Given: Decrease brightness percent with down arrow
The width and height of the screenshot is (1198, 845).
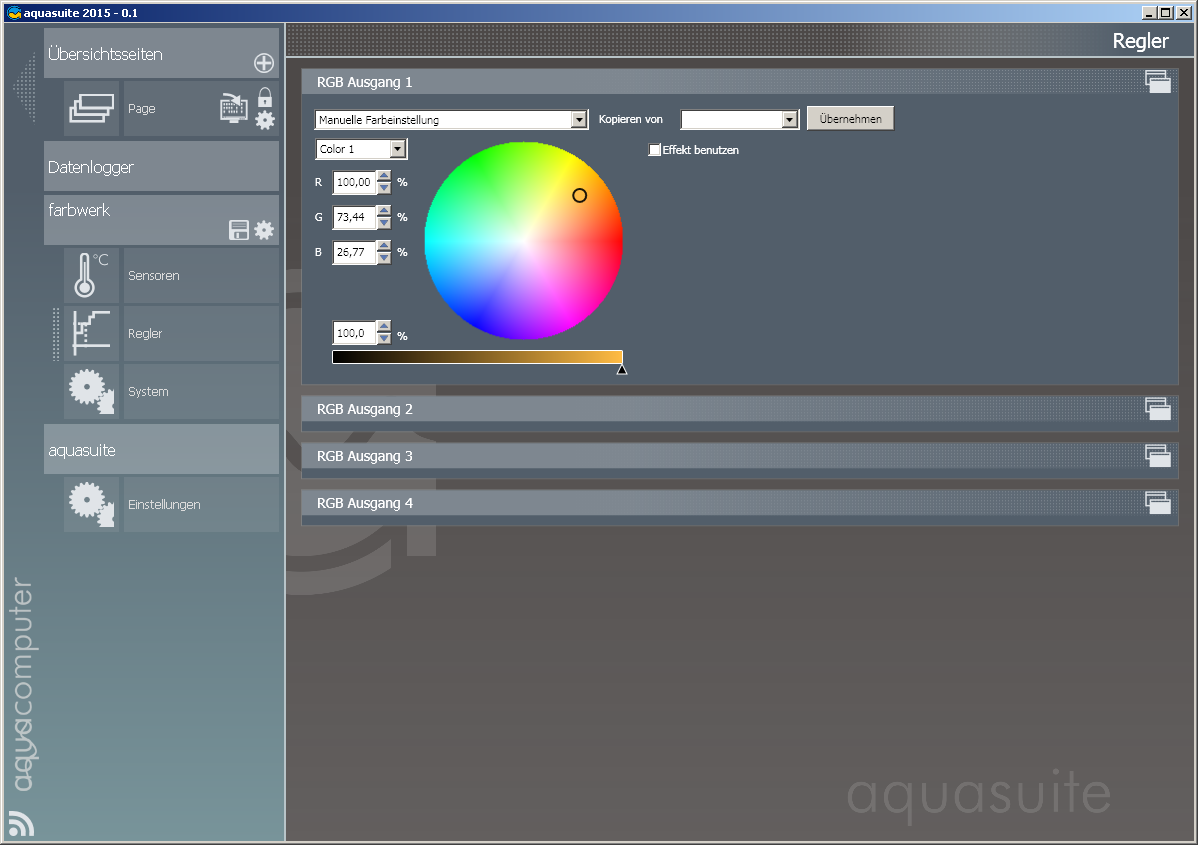Looking at the screenshot, I should (384, 339).
